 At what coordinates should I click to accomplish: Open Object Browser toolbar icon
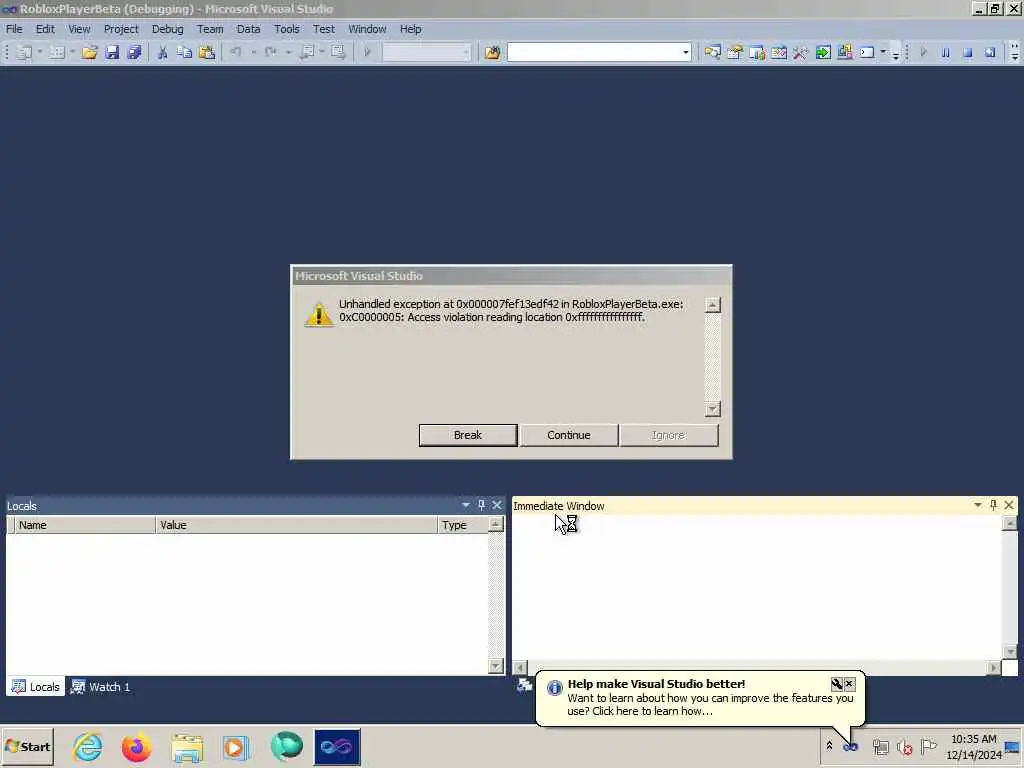pos(779,52)
